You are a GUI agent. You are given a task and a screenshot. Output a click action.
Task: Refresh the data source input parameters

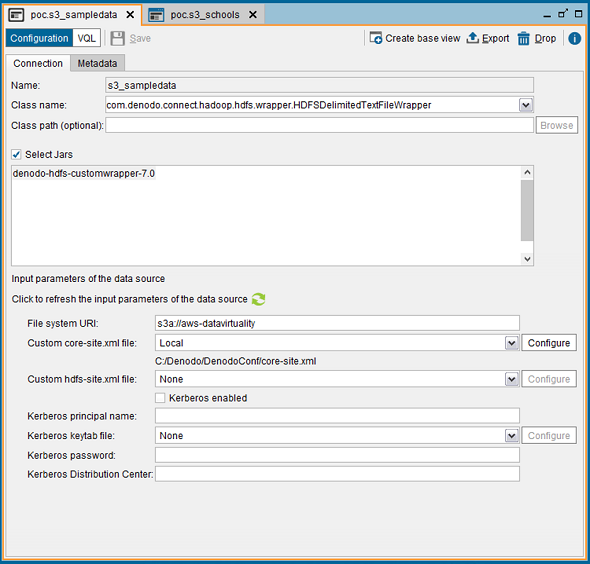(259, 299)
